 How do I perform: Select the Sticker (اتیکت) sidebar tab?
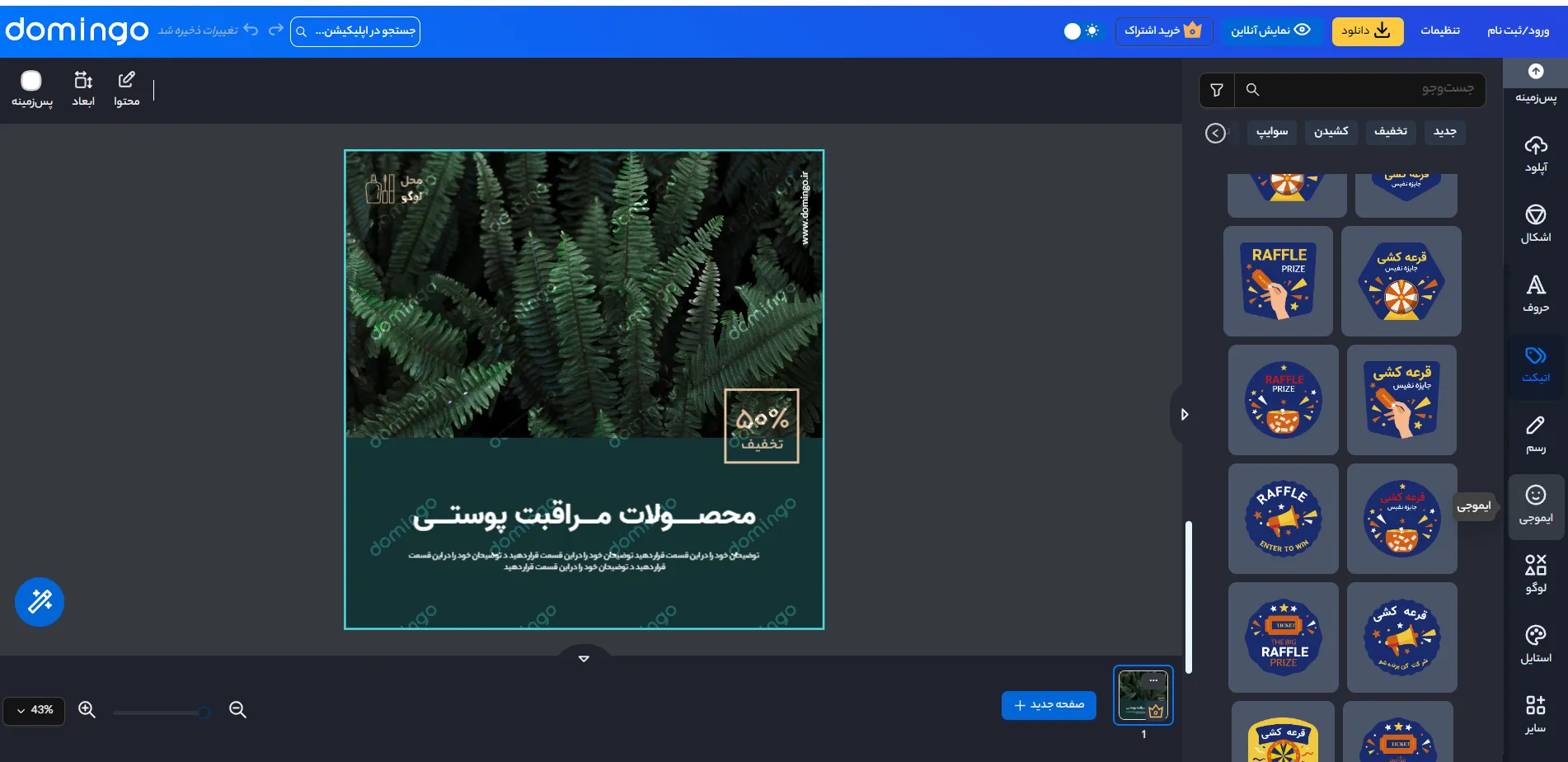[1535, 365]
